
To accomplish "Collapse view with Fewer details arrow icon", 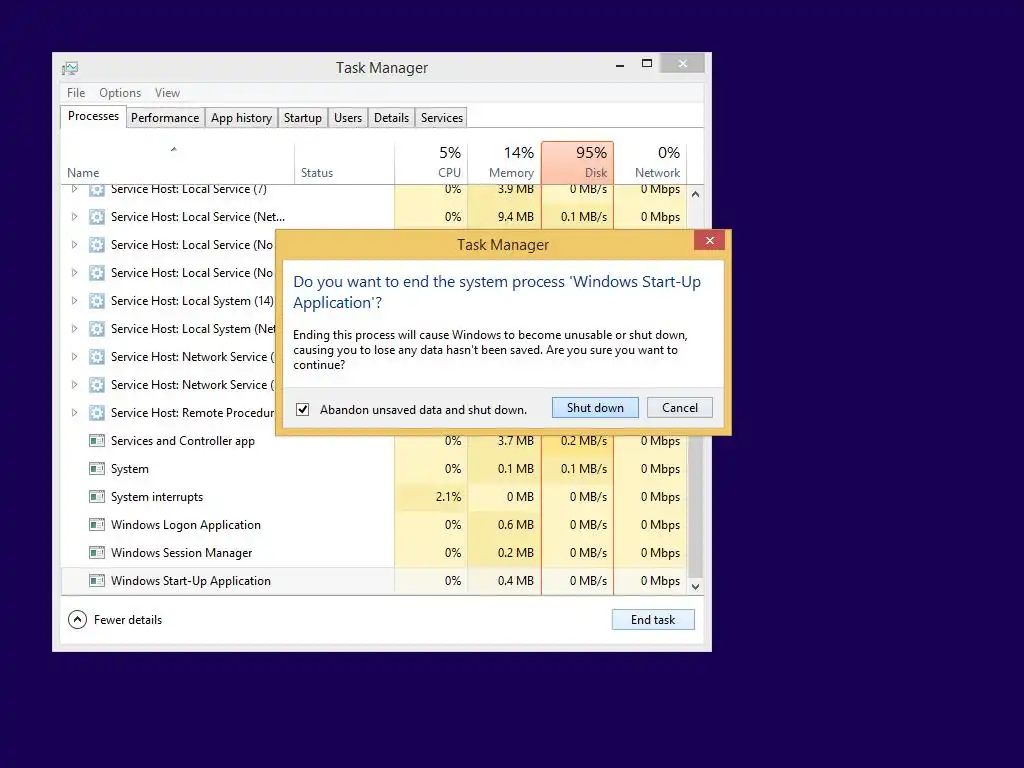I will tap(77, 620).
